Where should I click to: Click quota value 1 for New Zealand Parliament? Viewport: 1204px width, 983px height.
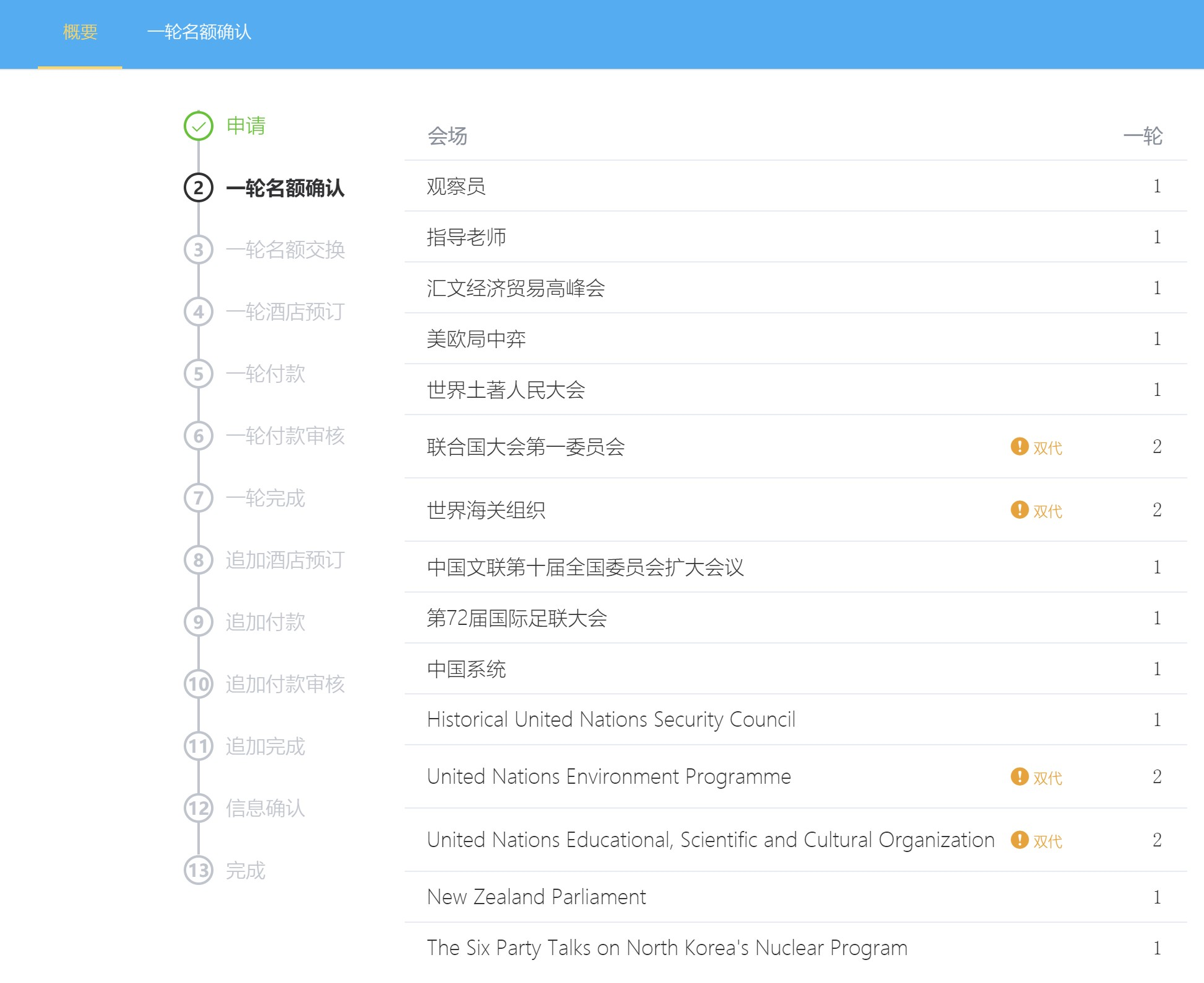(1157, 897)
